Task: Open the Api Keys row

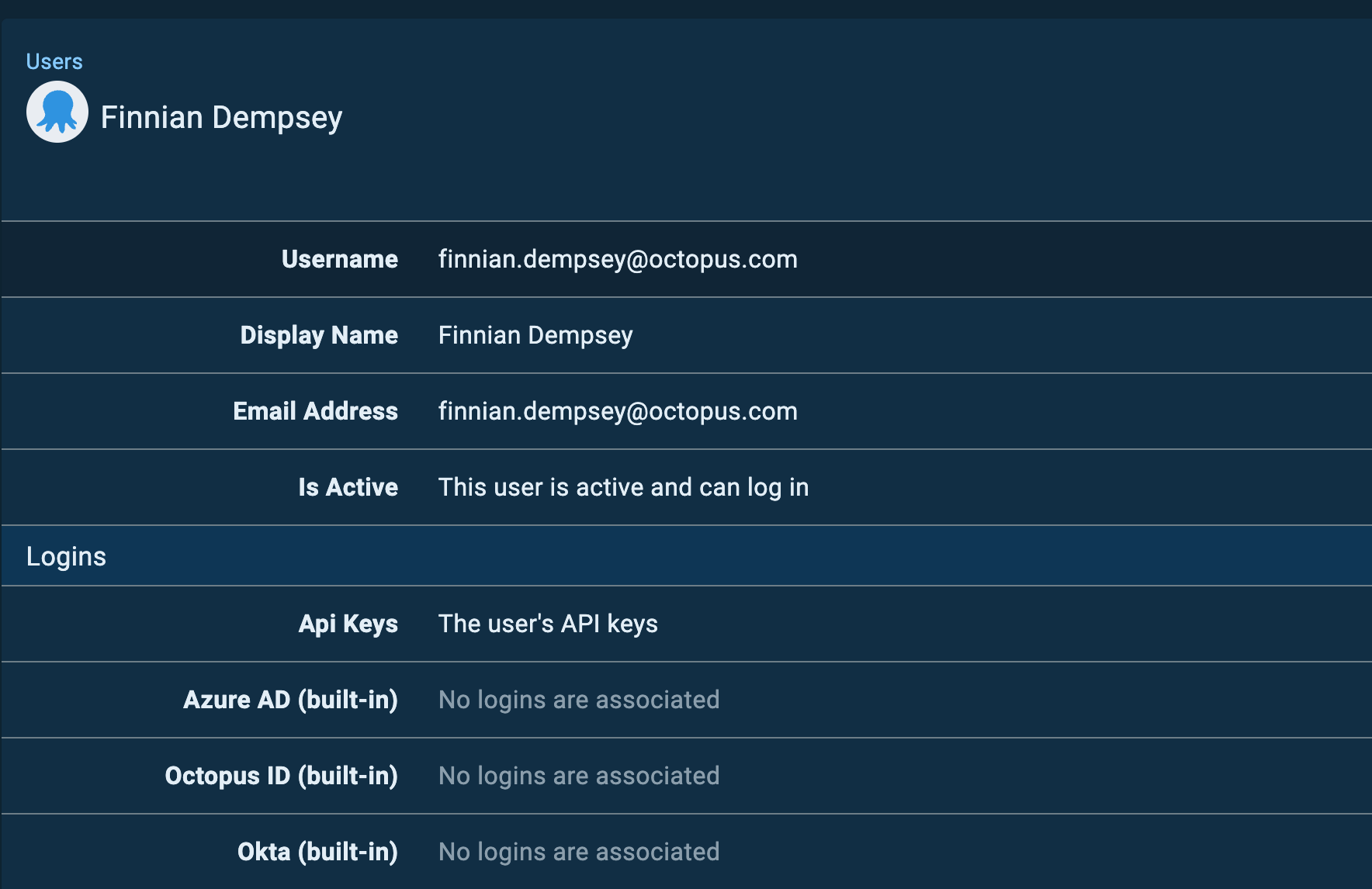Action: tap(547, 624)
